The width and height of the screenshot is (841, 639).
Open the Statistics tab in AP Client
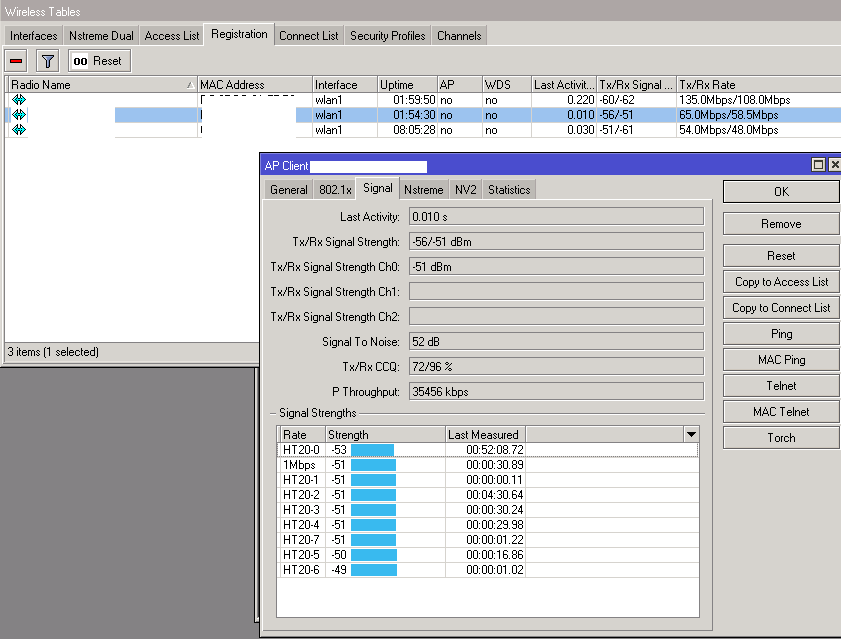[x=509, y=190]
